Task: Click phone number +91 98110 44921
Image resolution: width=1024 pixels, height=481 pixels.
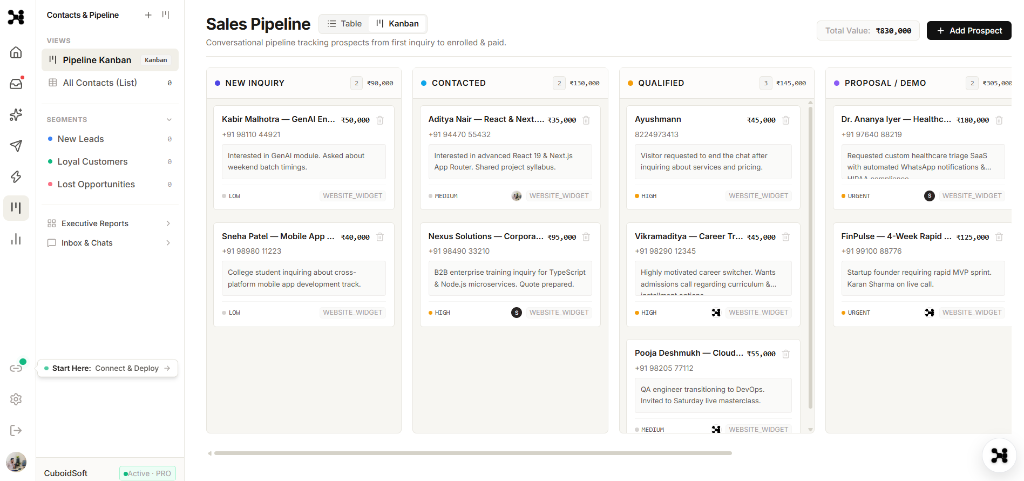Action: [251, 134]
